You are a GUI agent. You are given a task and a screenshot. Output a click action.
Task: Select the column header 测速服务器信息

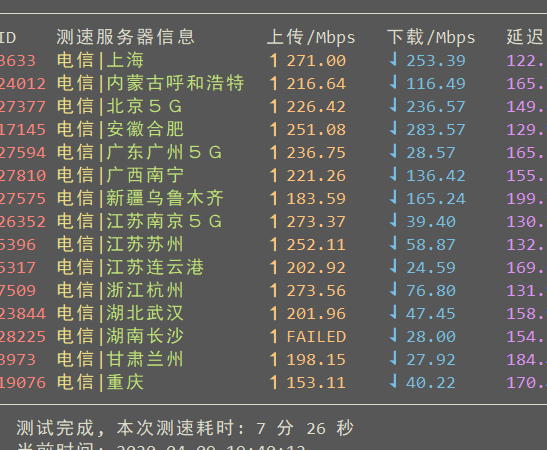point(125,37)
